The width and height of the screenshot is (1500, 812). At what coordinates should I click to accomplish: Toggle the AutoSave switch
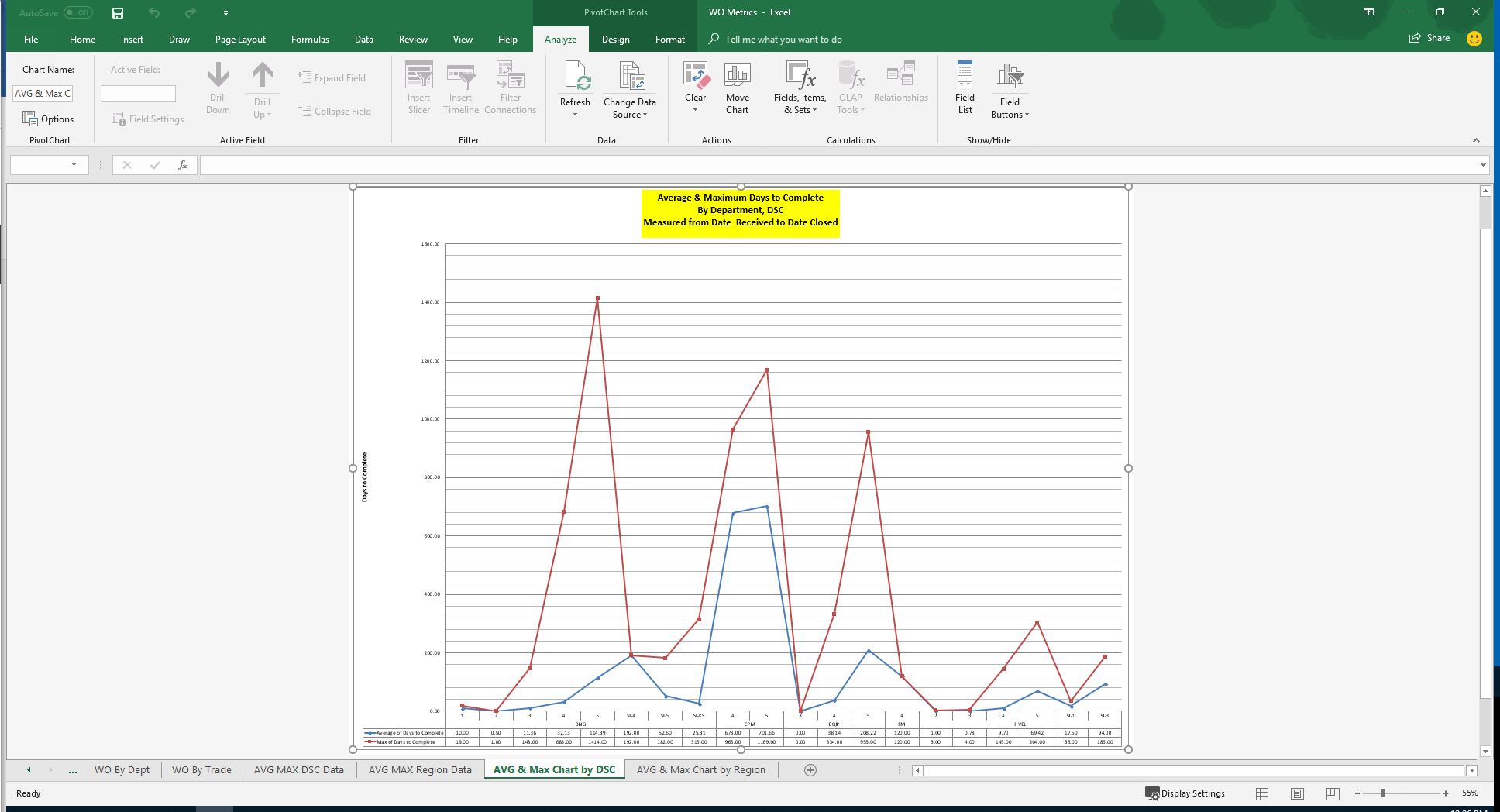78,12
